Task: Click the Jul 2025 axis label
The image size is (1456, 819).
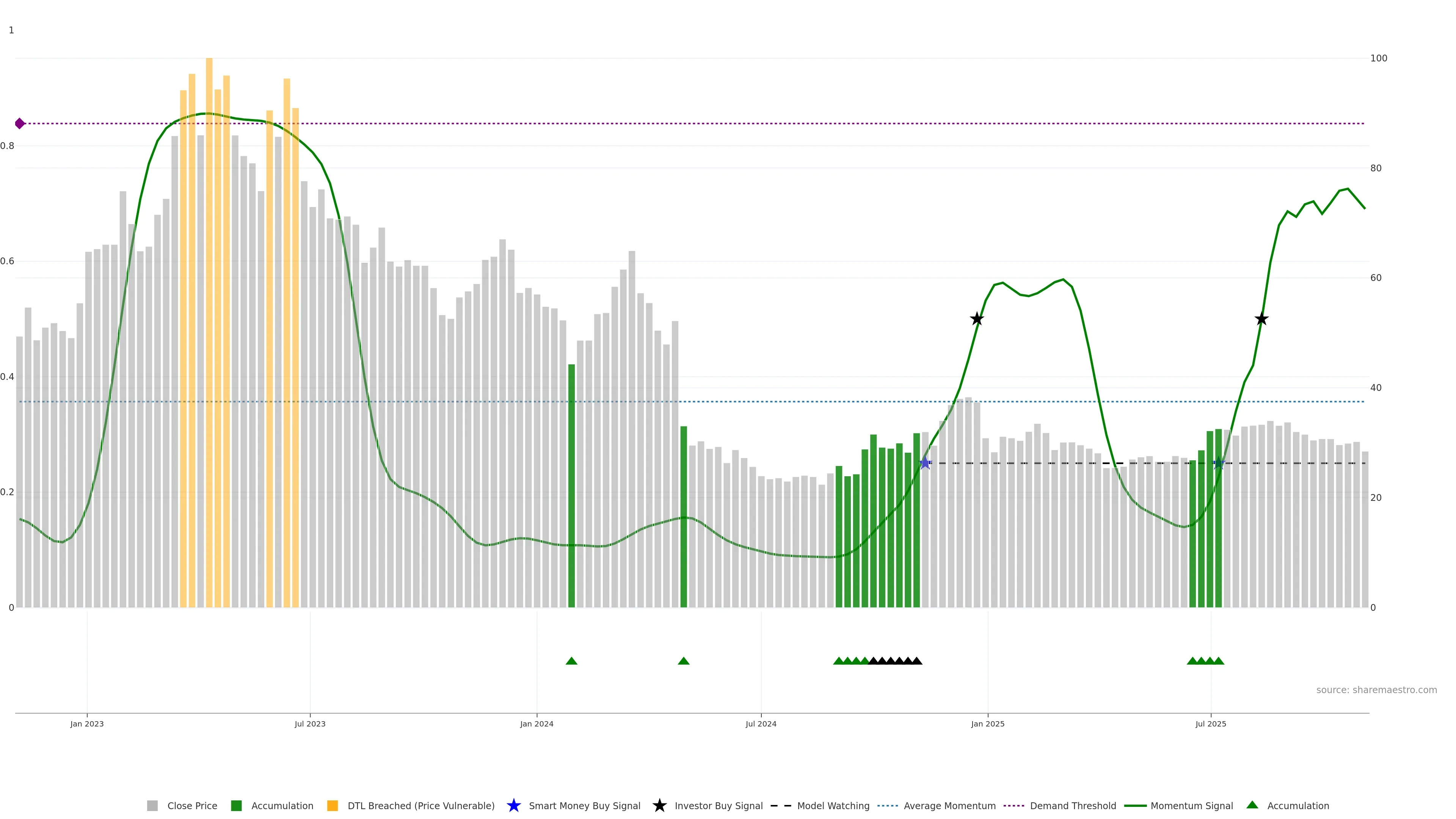Action: pyautogui.click(x=1211, y=723)
